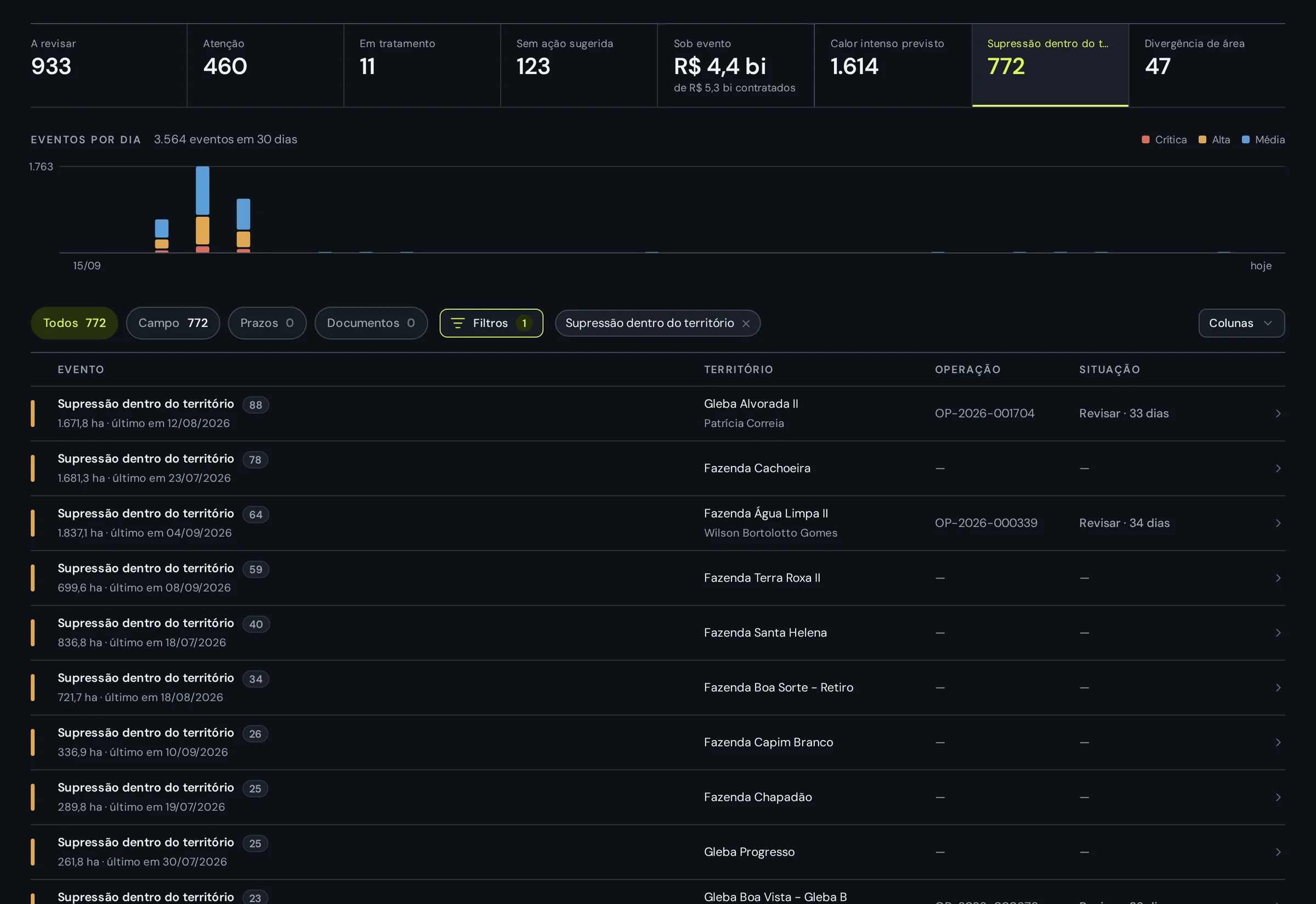Click the Território column header
Viewport: 1316px width, 904px height.
click(738, 370)
